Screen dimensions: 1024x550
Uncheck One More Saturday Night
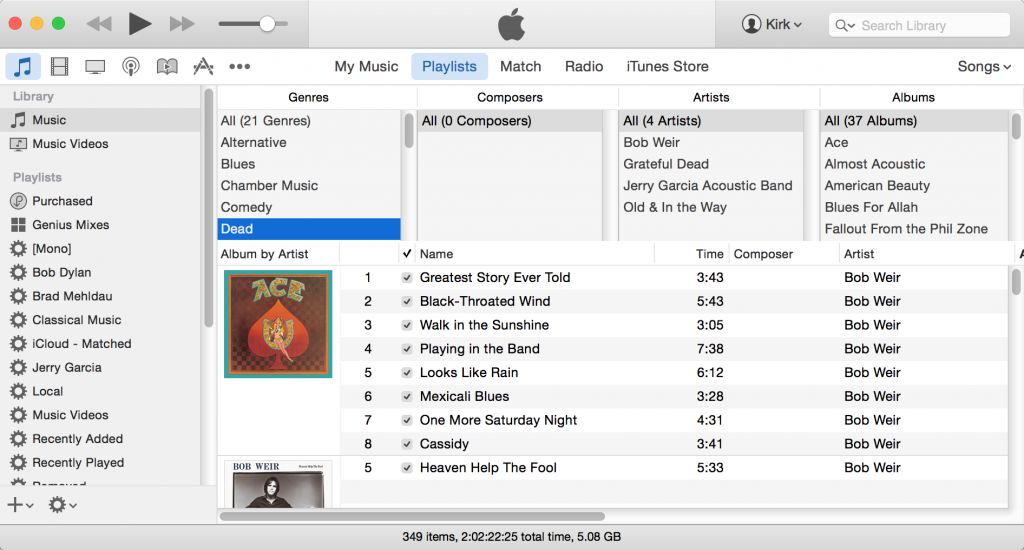(x=407, y=420)
